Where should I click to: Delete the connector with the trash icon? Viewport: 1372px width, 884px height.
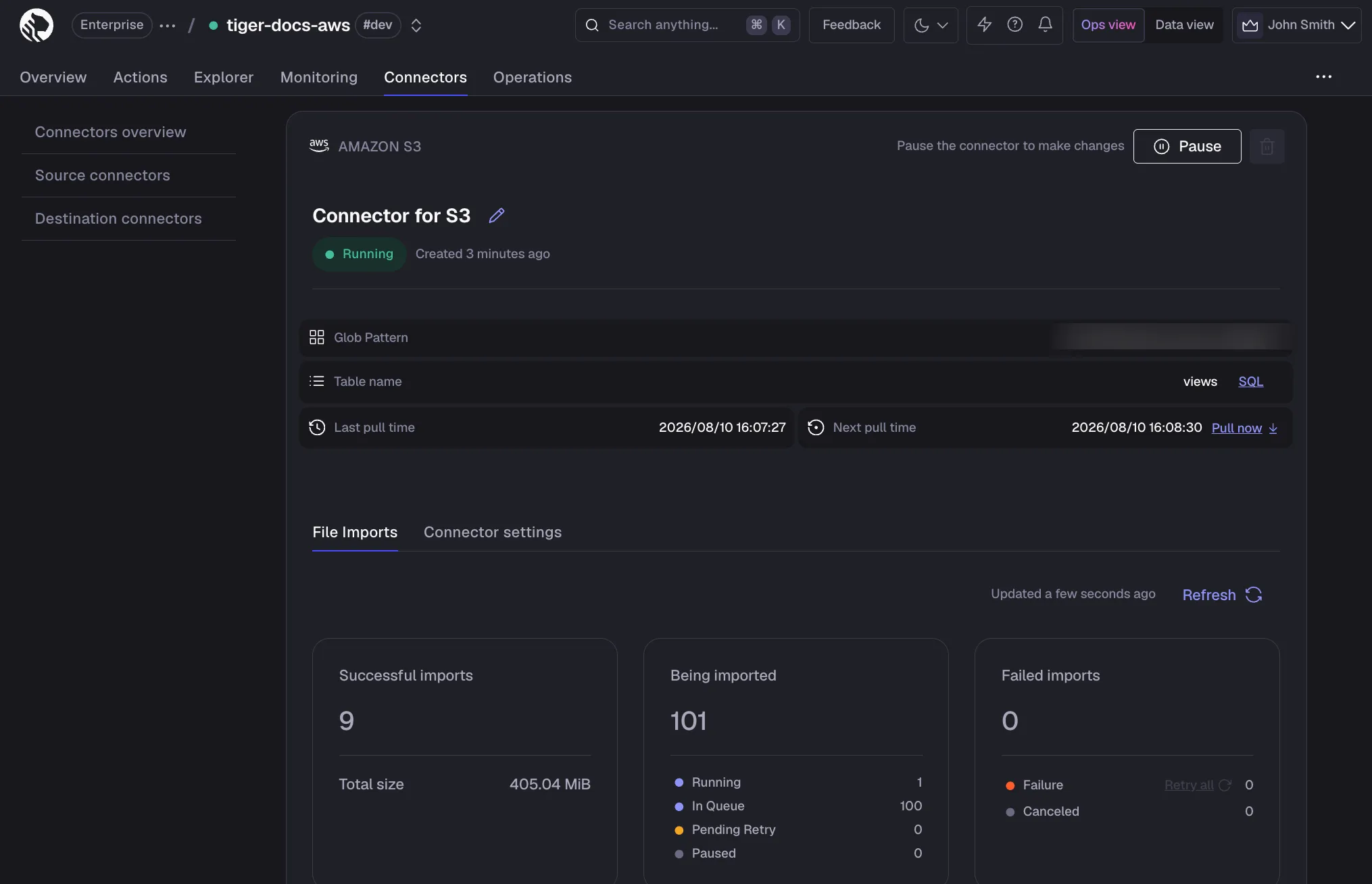1267,146
